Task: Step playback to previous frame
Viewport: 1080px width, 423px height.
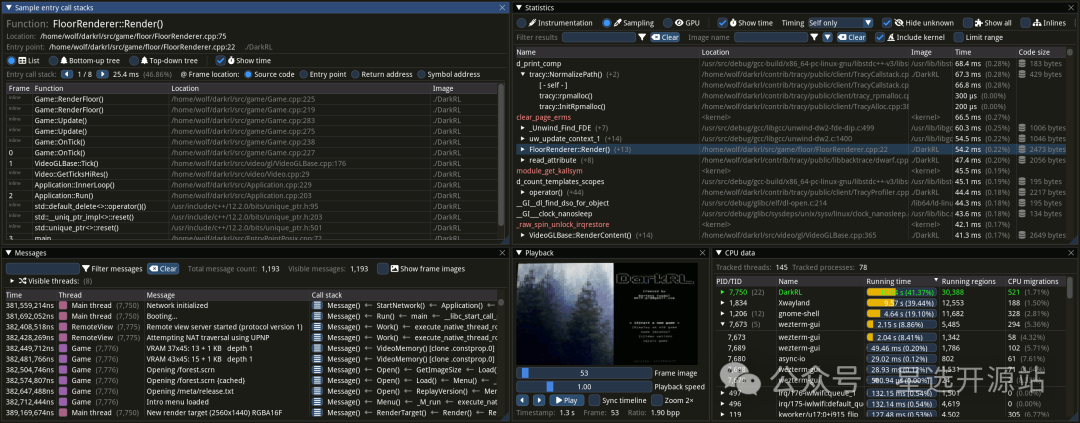Action: click(522, 400)
